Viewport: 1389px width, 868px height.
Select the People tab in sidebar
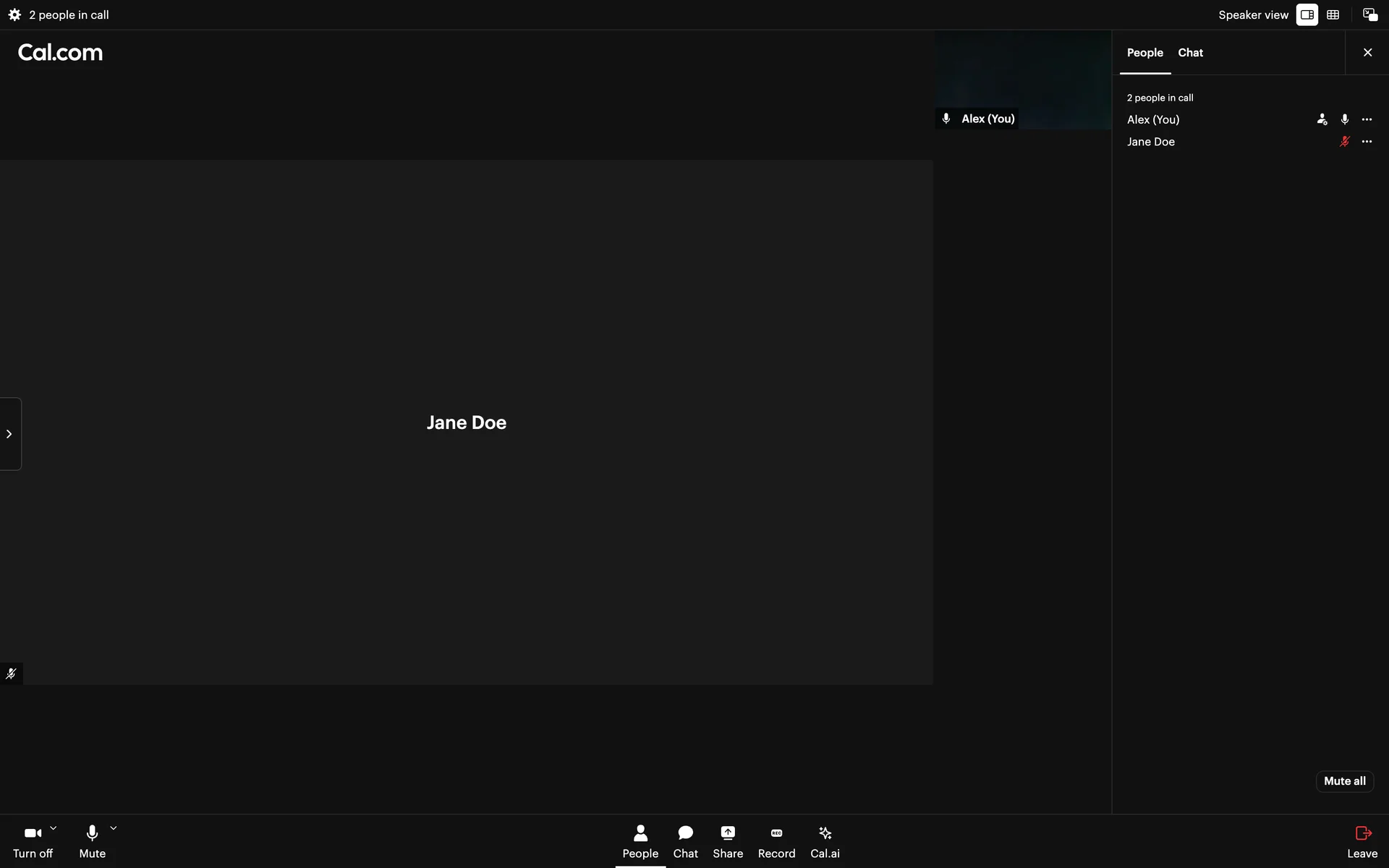1144,53
